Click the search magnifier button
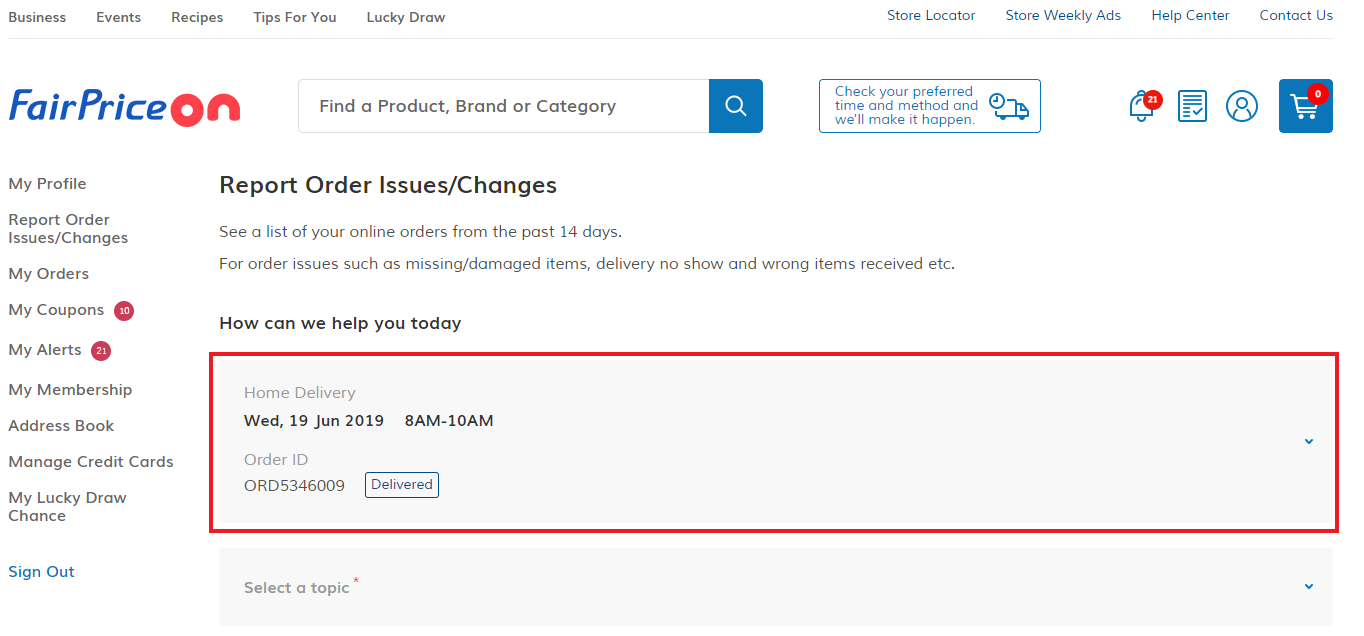This screenshot has width=1364, height=636. (x=736, y=106)
